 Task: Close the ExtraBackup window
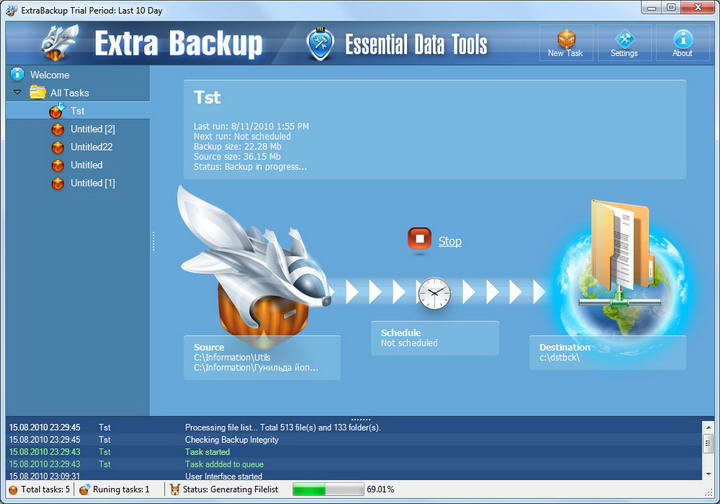pyautogui.click(x=698, y=8)
